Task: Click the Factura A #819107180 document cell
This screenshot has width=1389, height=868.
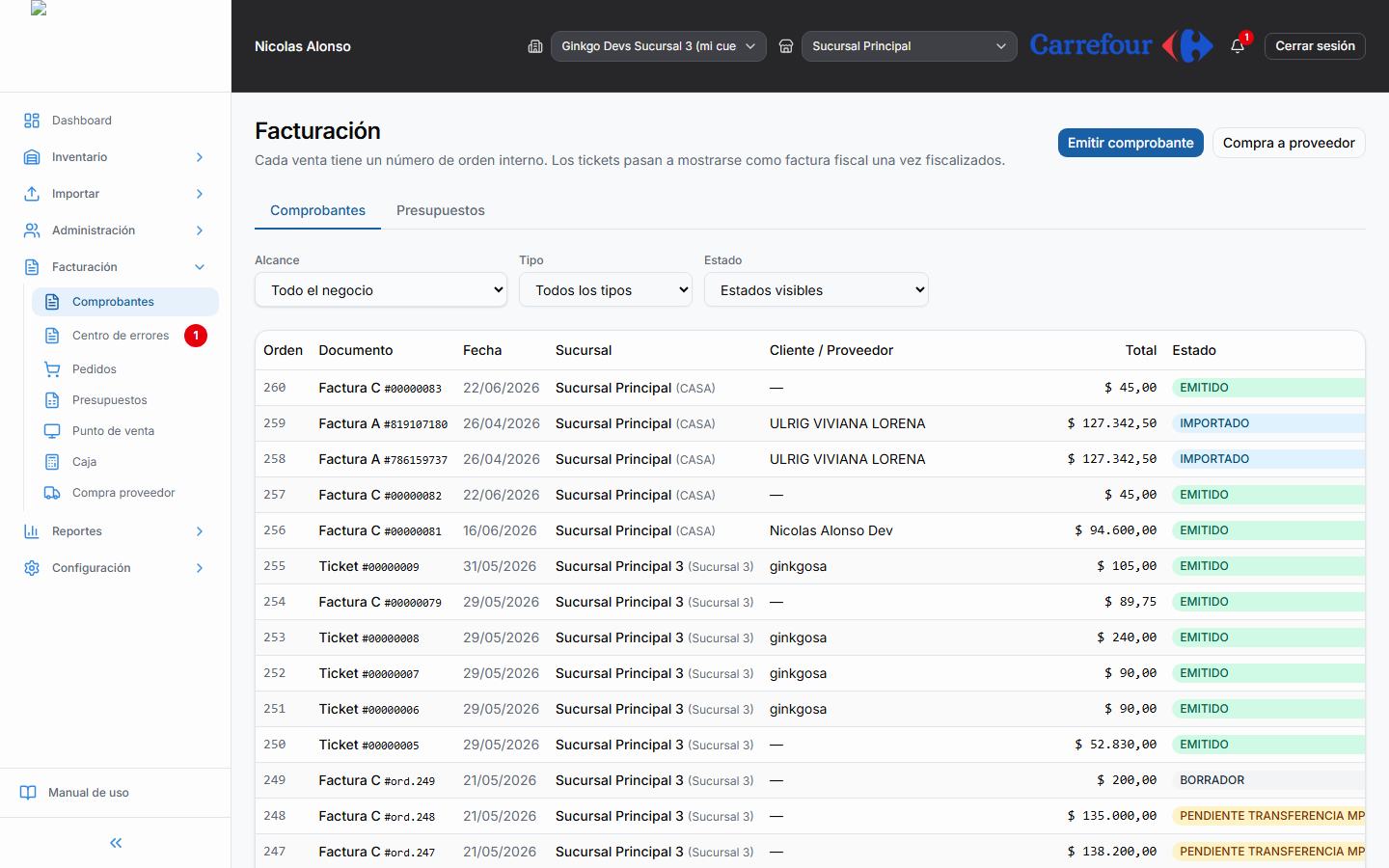Action: point(383,423)
